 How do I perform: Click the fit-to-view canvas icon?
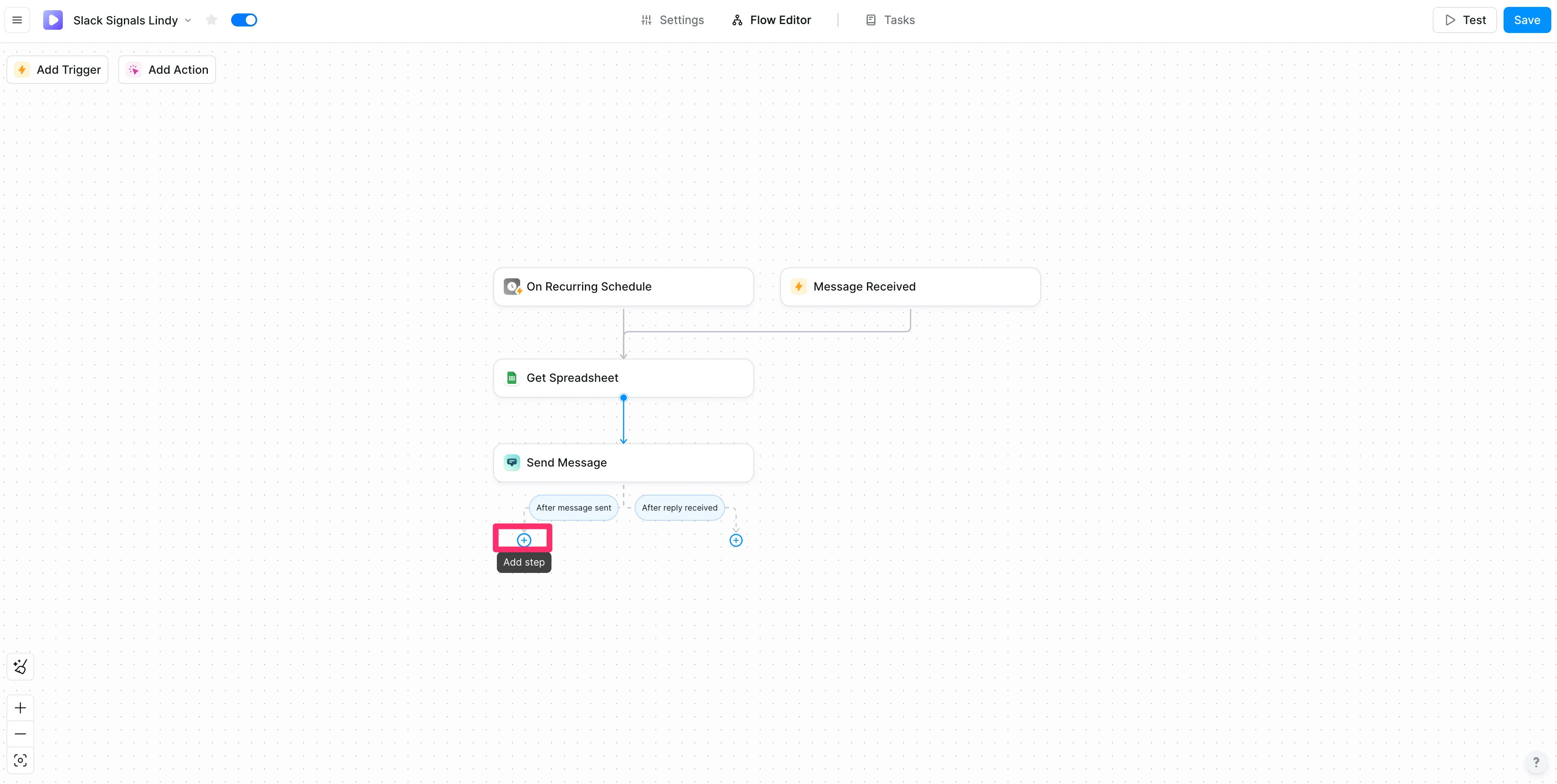20,760
